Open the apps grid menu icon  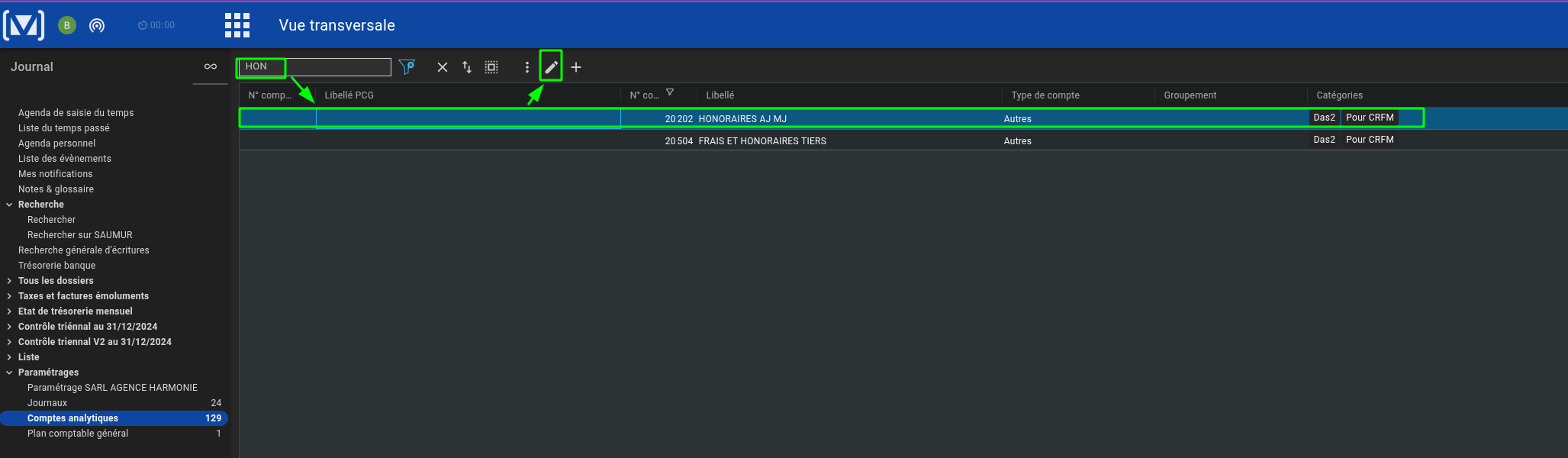[237, 25]
